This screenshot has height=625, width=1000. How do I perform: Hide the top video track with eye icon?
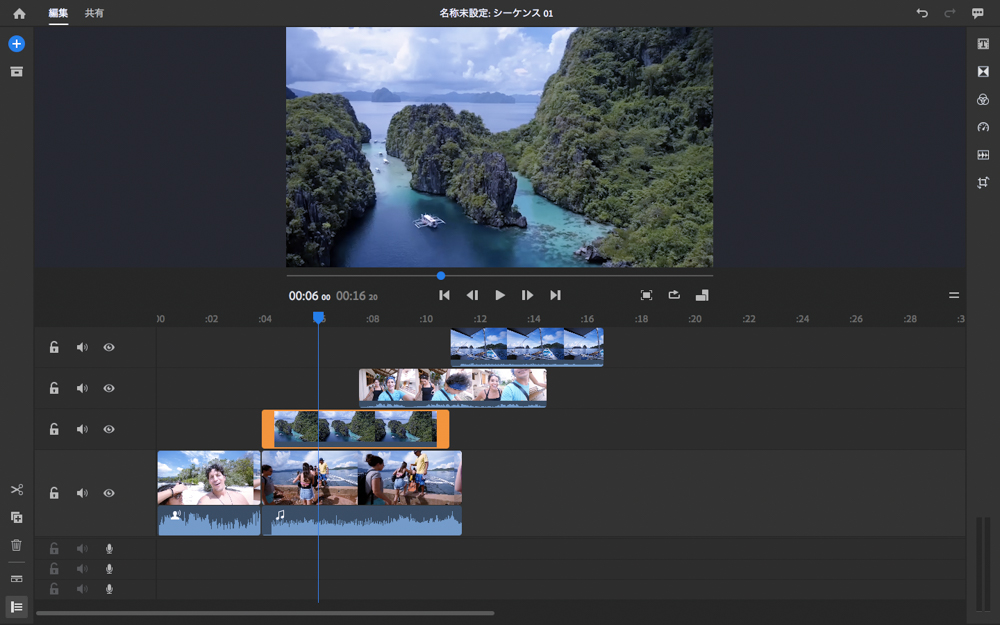click(x=109, y=348)
